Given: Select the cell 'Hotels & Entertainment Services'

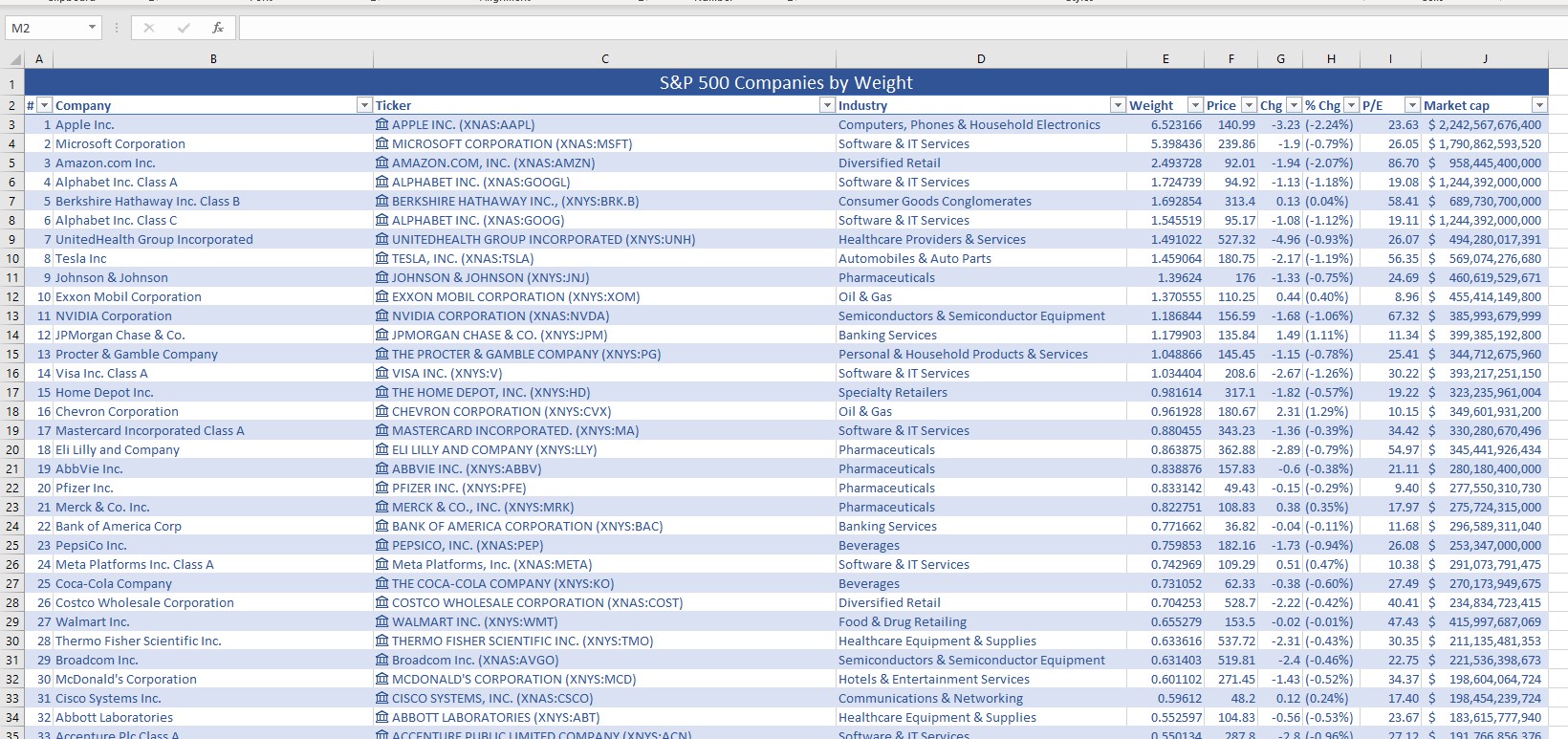Looking at the screenshot, I should pyautogui.click(x=981, y=679).
